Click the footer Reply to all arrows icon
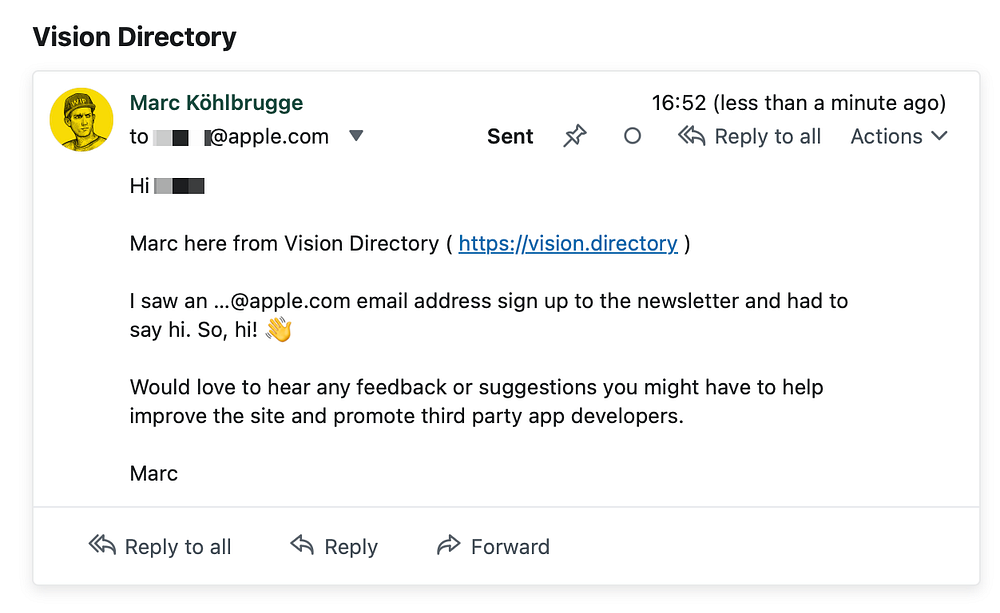 tap(102, 545)
